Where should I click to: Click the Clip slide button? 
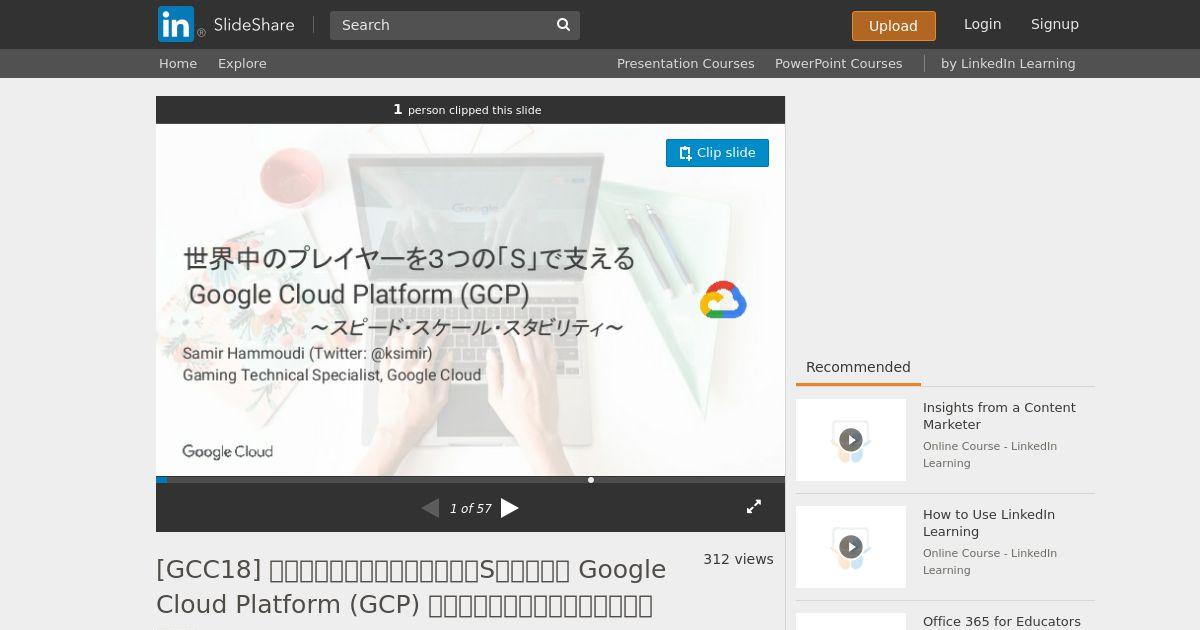717,153
